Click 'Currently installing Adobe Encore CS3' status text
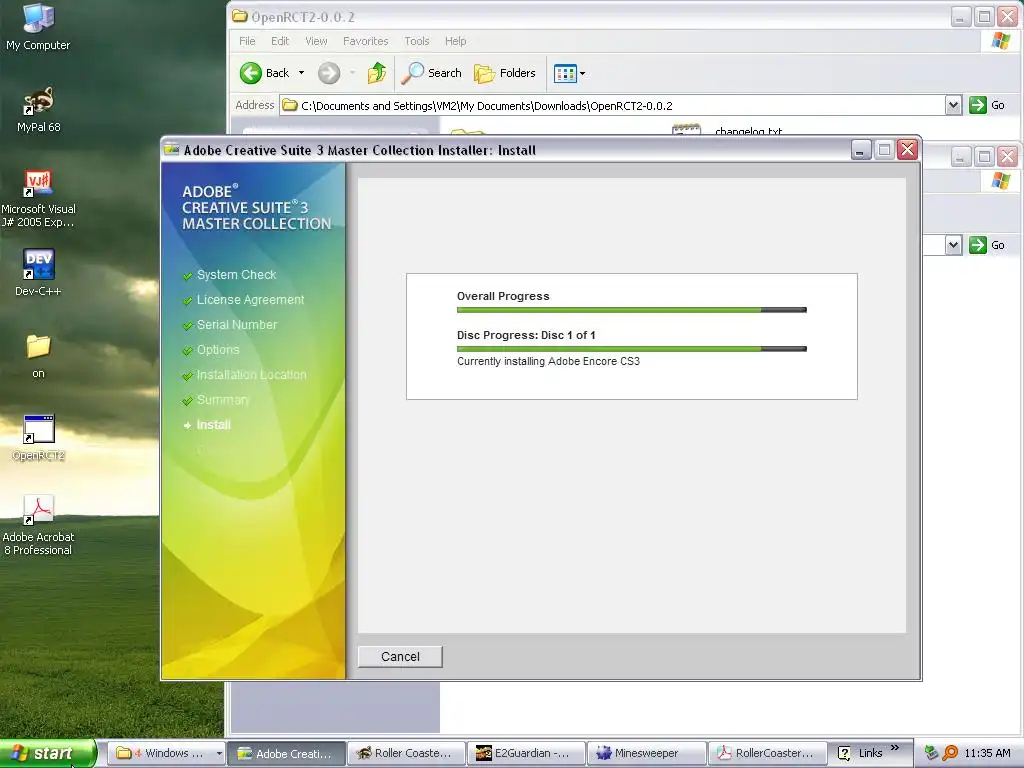The width and height of the screenshot is (1024, 768). point(549,361)
